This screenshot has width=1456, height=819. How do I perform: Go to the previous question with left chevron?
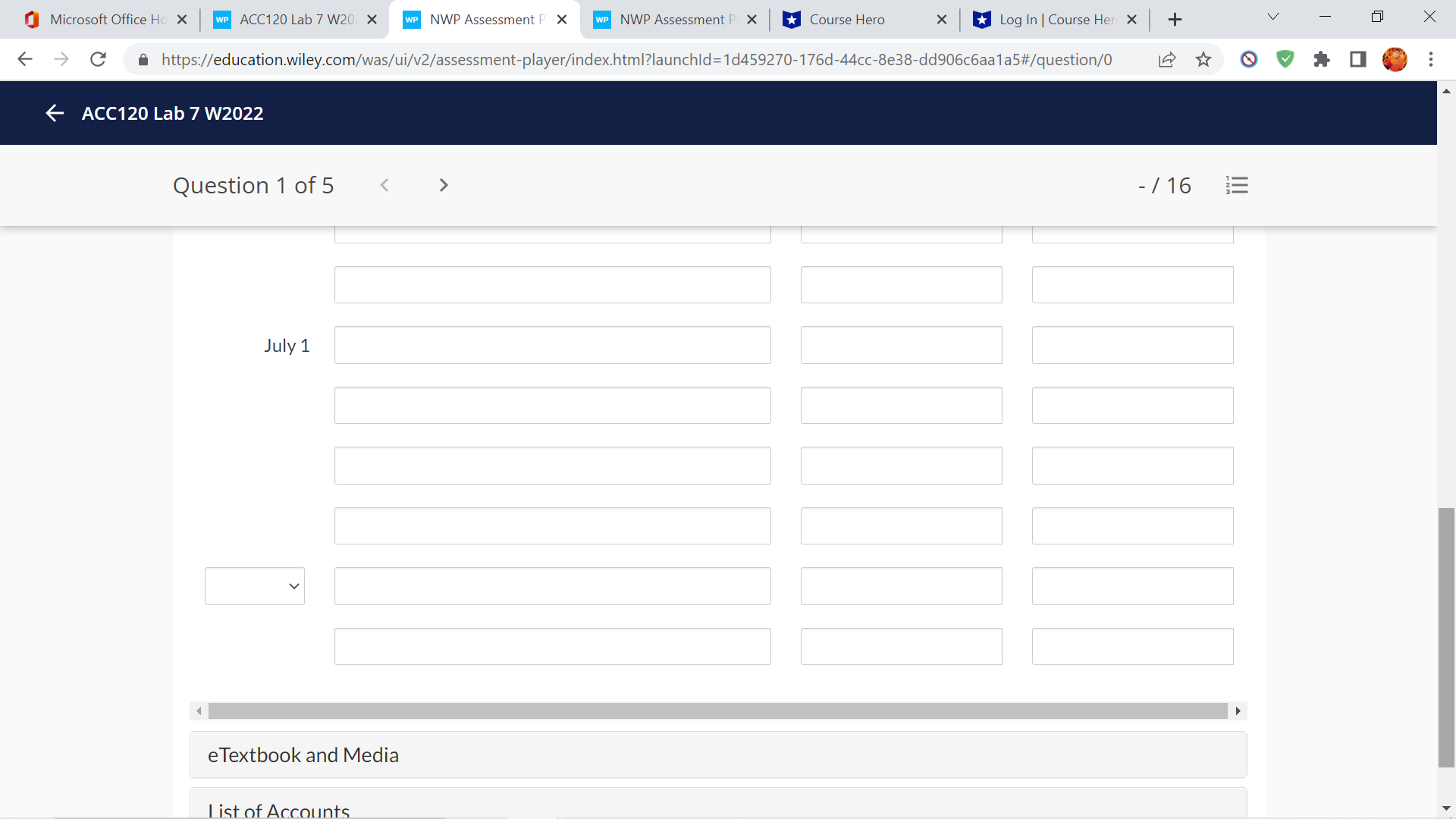pos(385,184)
